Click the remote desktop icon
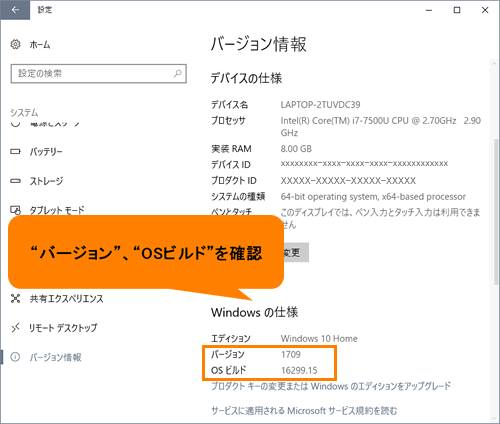The width and height of the screenshot is (500, 424). coord(15,328)
